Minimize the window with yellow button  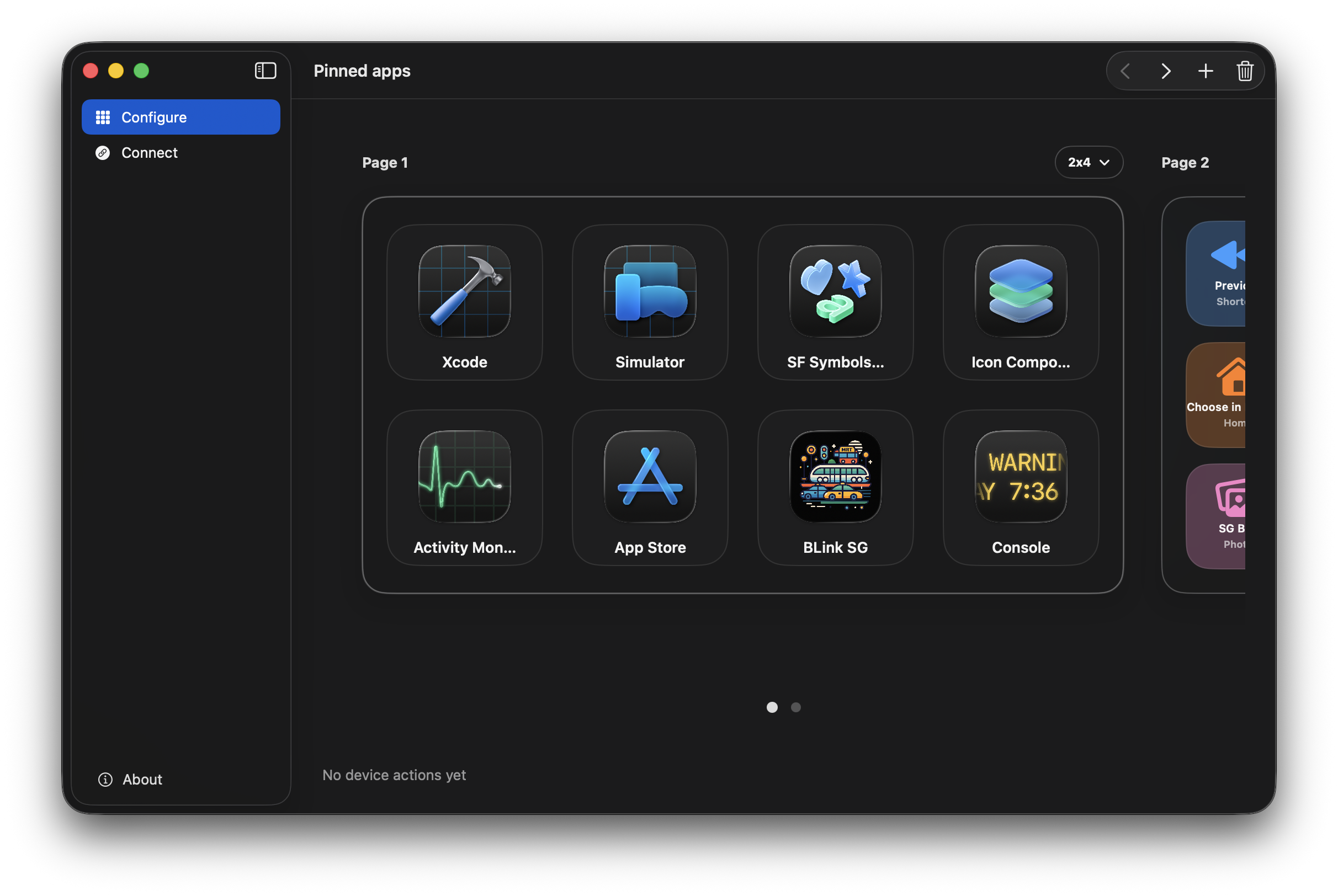click(116, 70)
